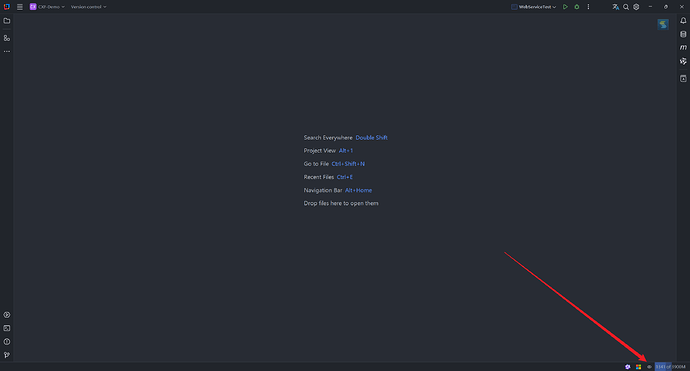690x371 pixels.
Task: Click the 'Recent Files' text
Action: point(319,177)
